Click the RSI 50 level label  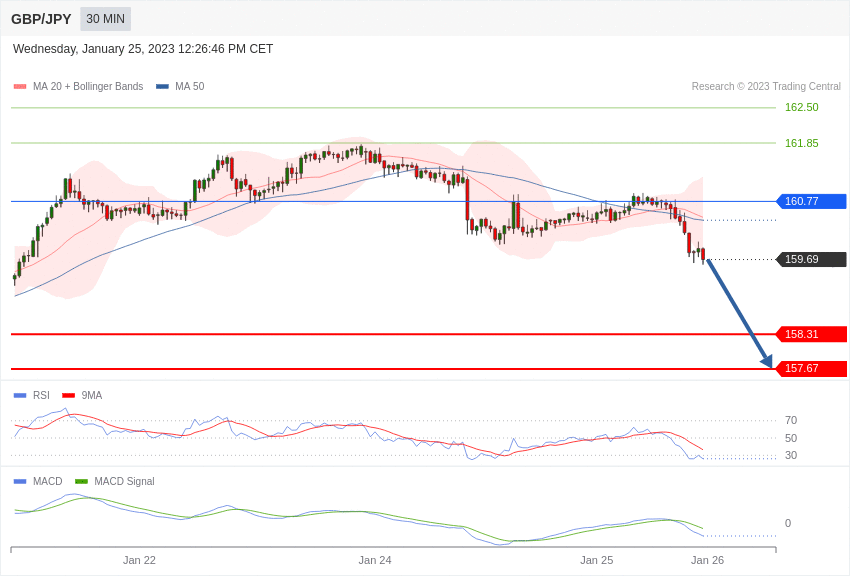click(791, 438)
